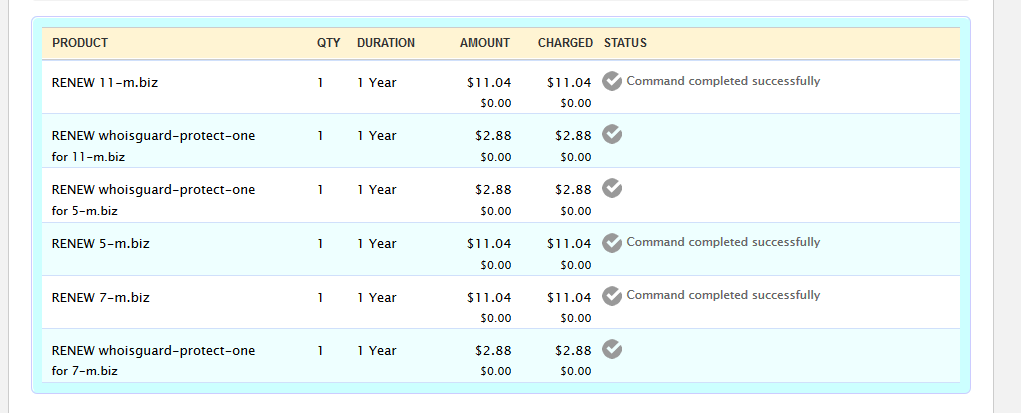Image resolution: width=1021 pixels, height=413 pixels.
Task: Click the checkmark for whoisguard for 5-m.biz
Action: click(613, 188)
